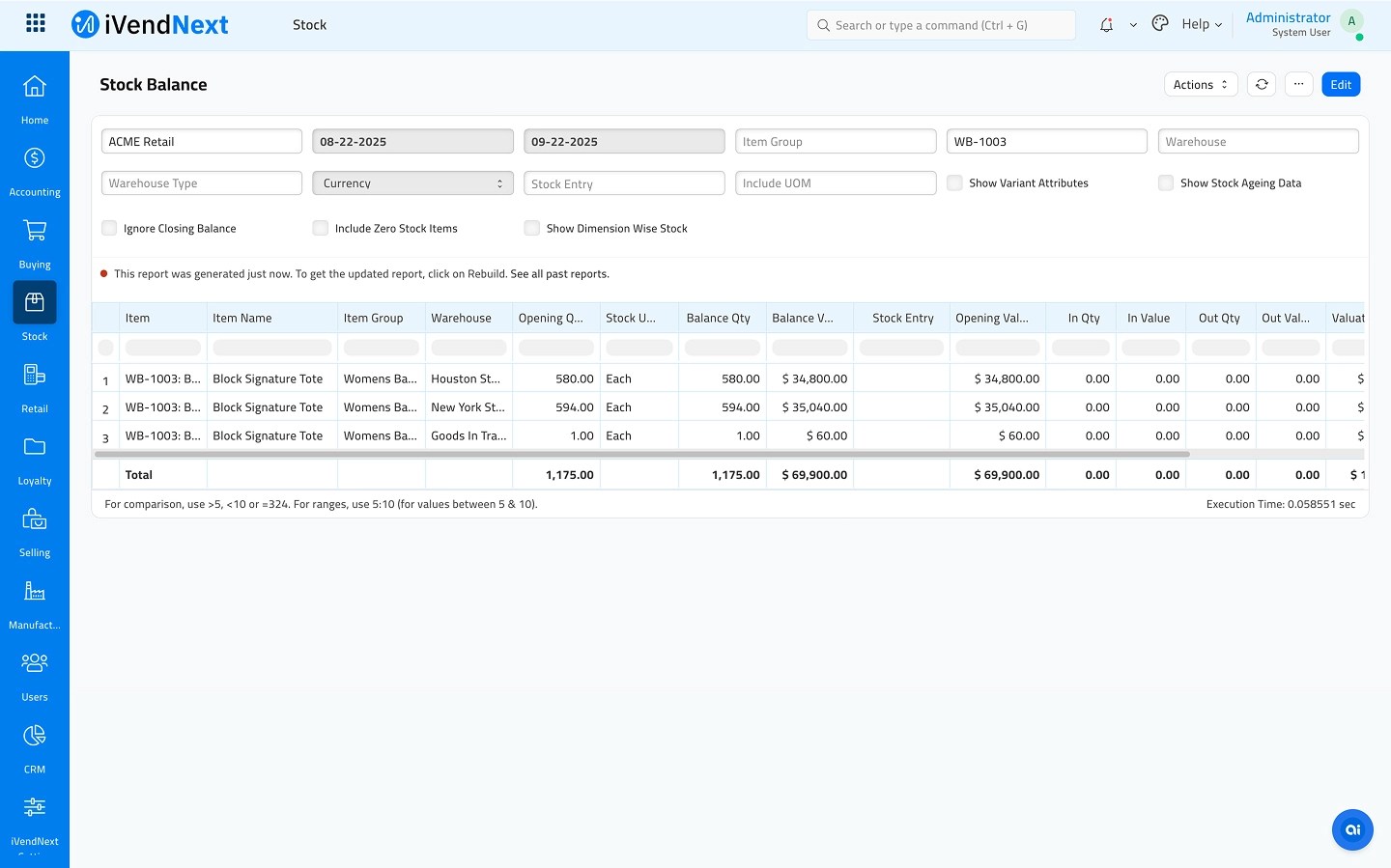This screenshot has width=1391, height=868.
Task: Open the Loyalty folder icon
Action: (x=35, y=446)
